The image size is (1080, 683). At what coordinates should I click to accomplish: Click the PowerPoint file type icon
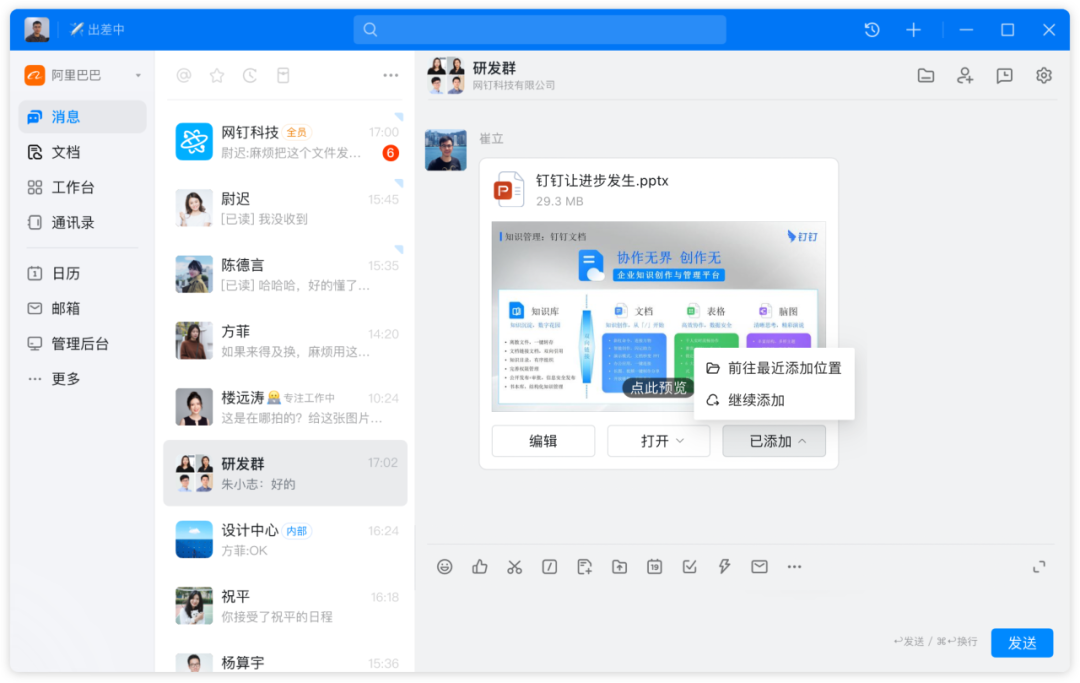pos(508,189)
